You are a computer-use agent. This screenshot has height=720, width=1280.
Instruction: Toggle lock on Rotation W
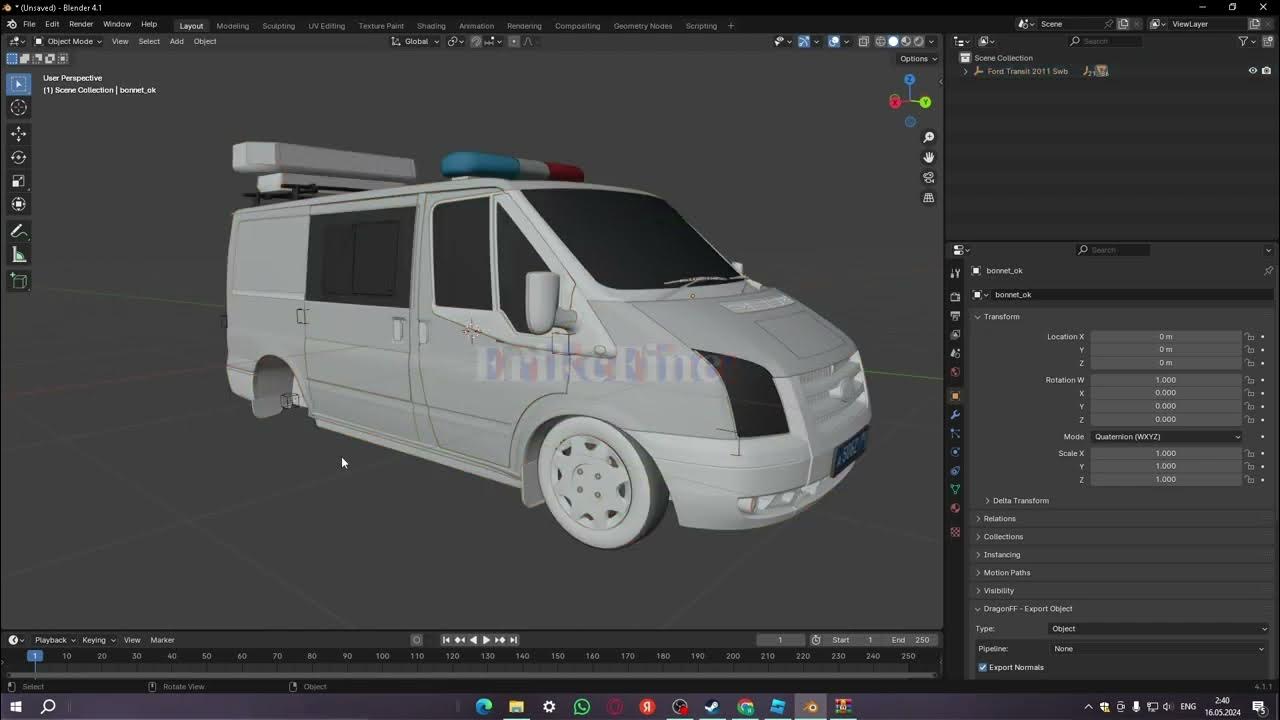1250,380
